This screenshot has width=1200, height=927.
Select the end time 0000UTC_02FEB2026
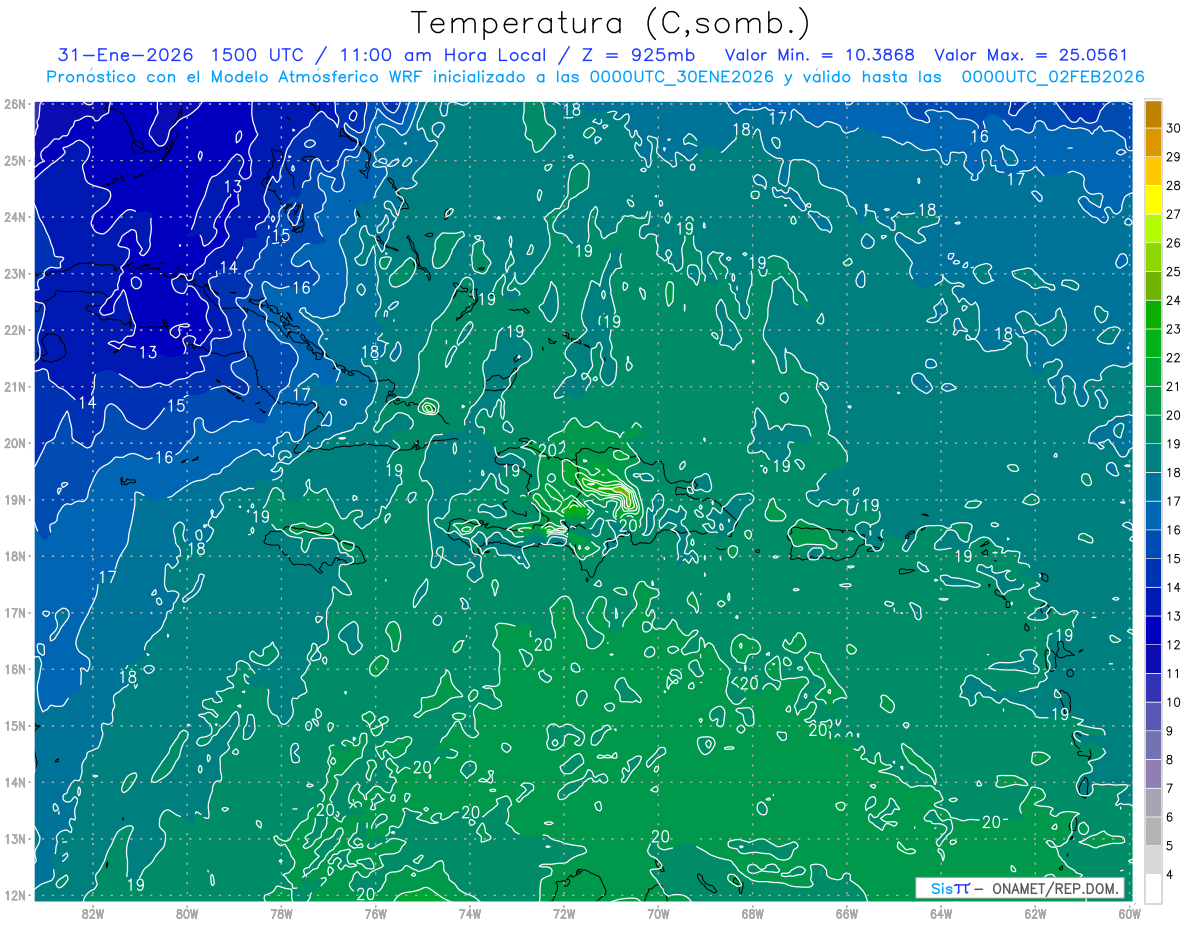click(x=1053, y=77)
